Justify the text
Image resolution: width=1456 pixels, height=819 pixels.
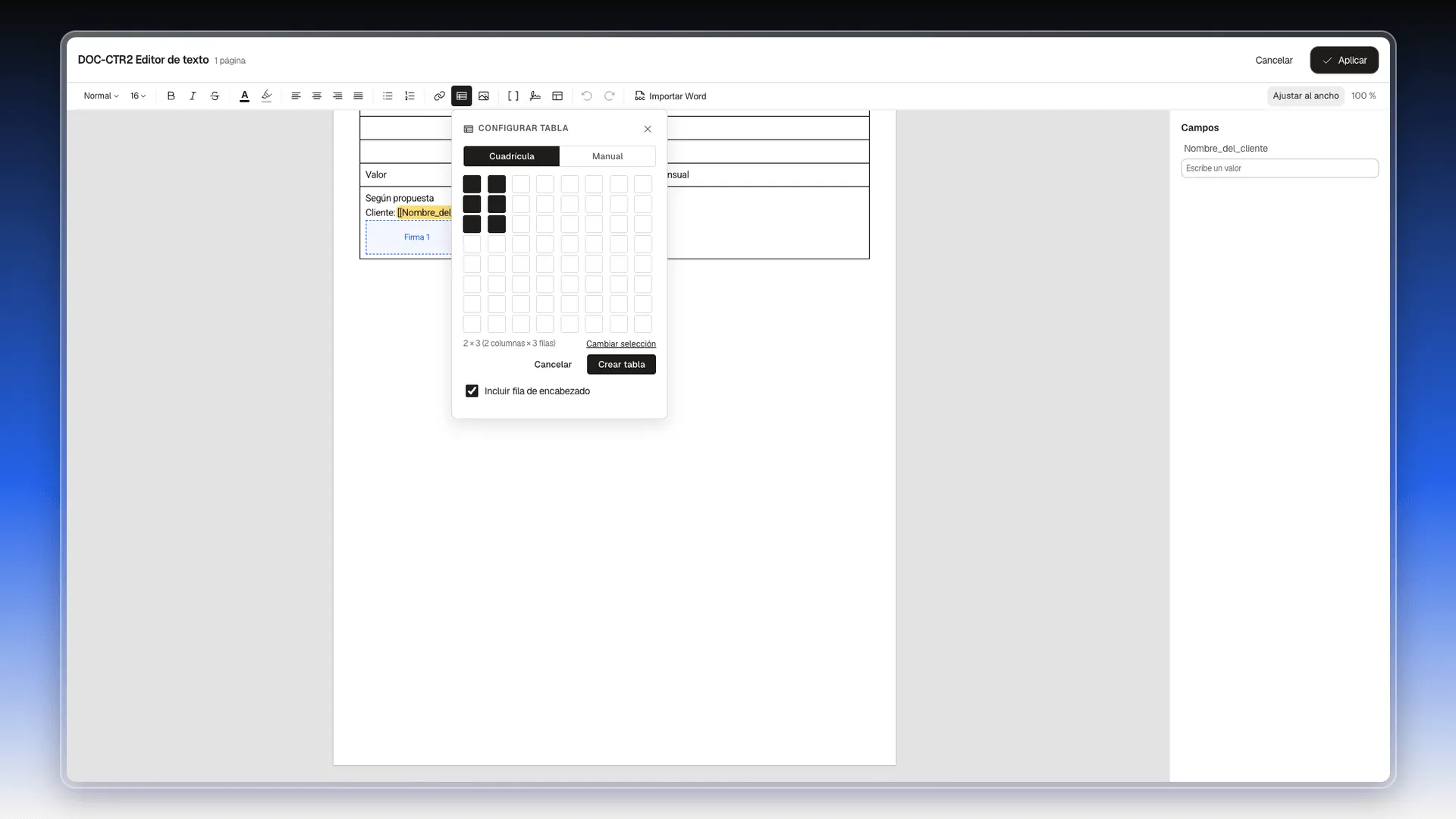pos(359,96)
